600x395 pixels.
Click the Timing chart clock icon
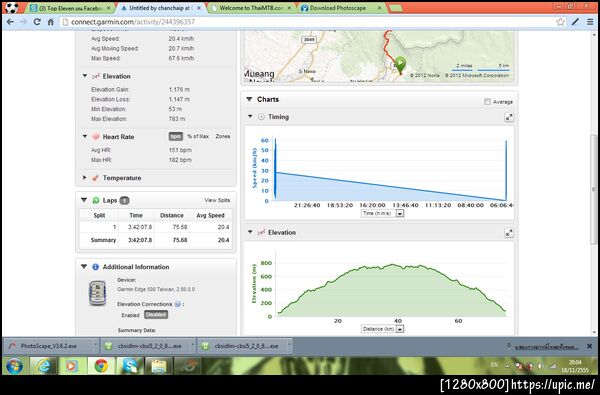(261, 117)
